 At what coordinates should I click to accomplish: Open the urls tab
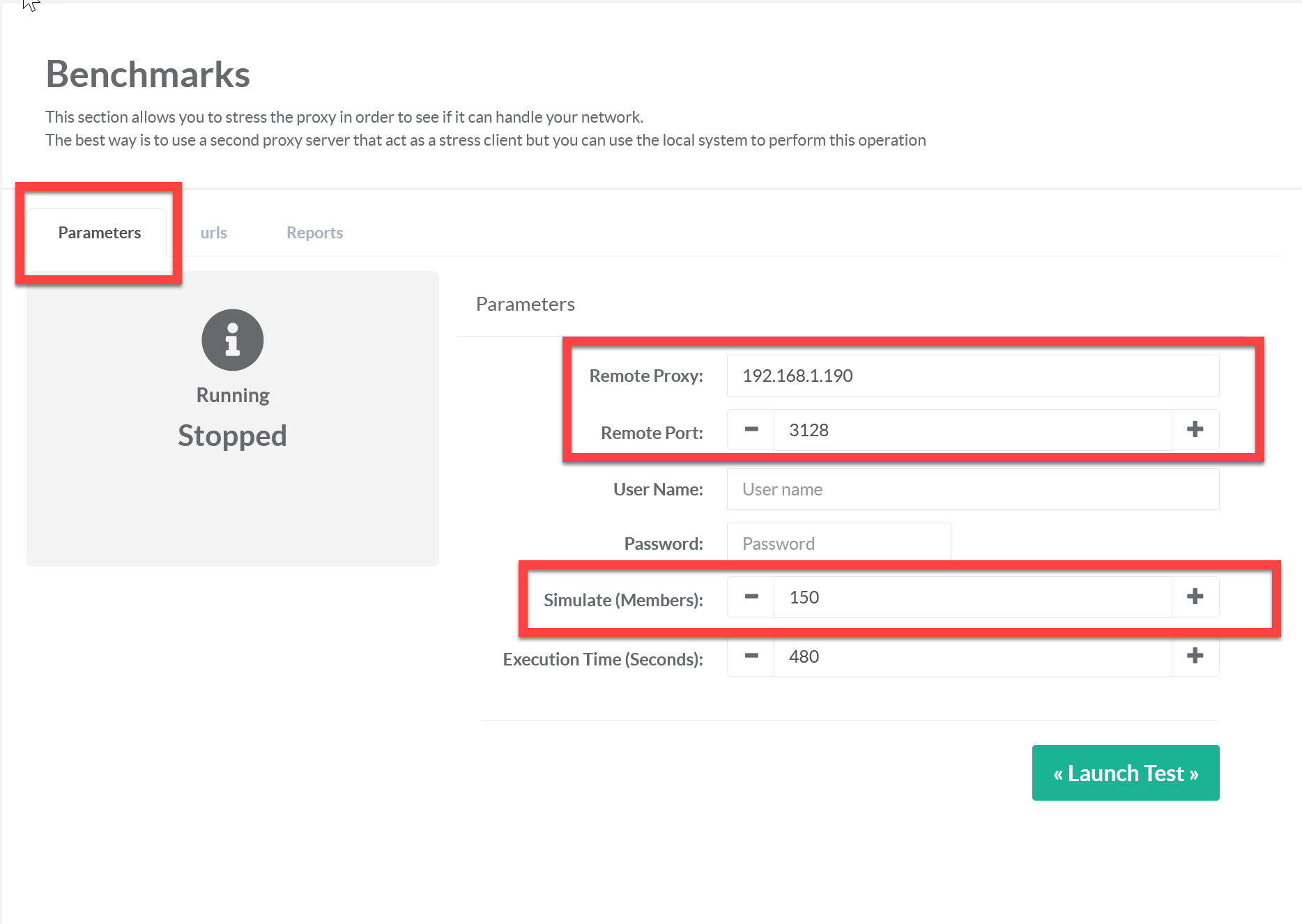point(213,233)
